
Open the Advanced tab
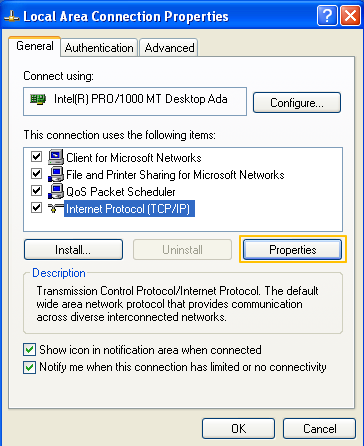click(169, 48)
